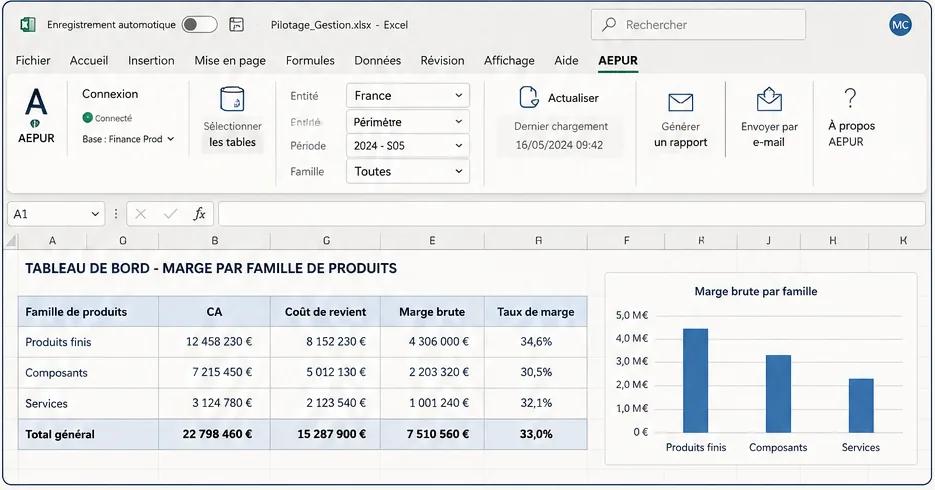Click the confirm checkmark in formula bar
This screenshot has height=490, width=935.
click(171, 214)
